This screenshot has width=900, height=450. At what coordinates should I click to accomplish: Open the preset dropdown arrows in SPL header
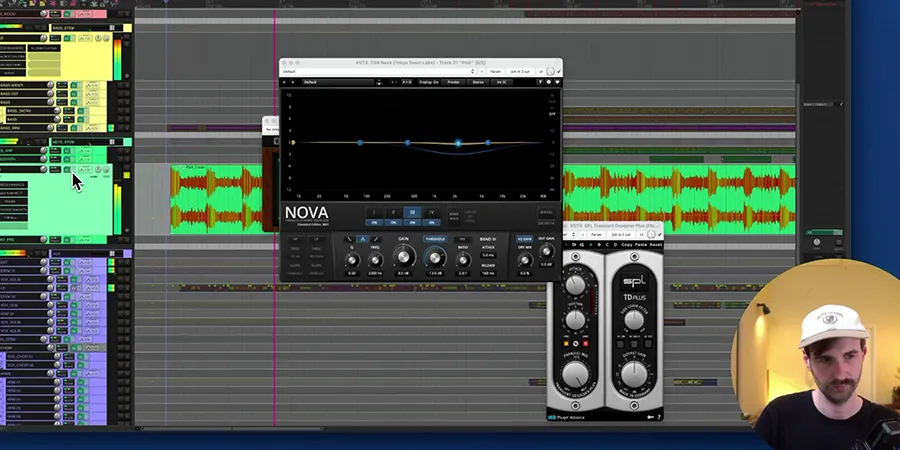tap(573, 234)
